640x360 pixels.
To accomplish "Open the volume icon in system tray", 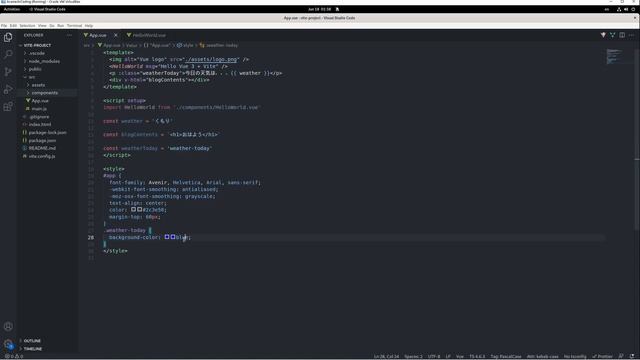I will [x=626, y=9].
